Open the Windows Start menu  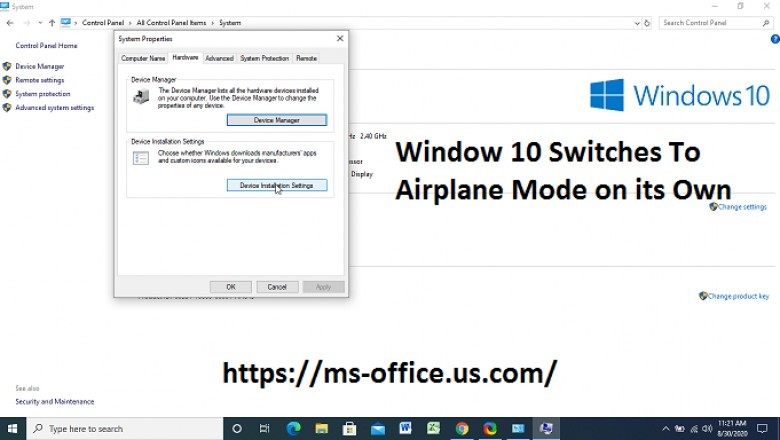pos(12,429)
